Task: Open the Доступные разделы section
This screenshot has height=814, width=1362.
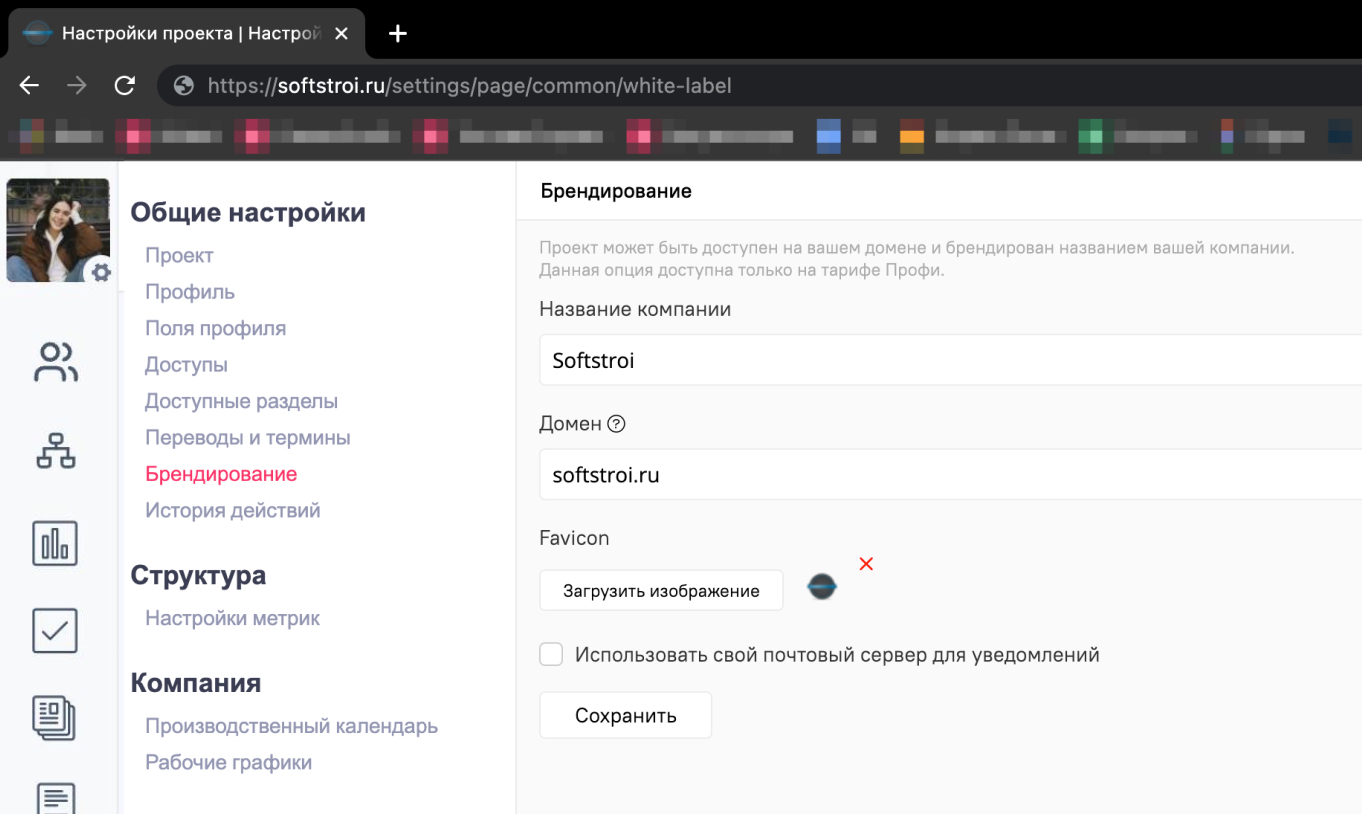Action: tap(241, 401)
